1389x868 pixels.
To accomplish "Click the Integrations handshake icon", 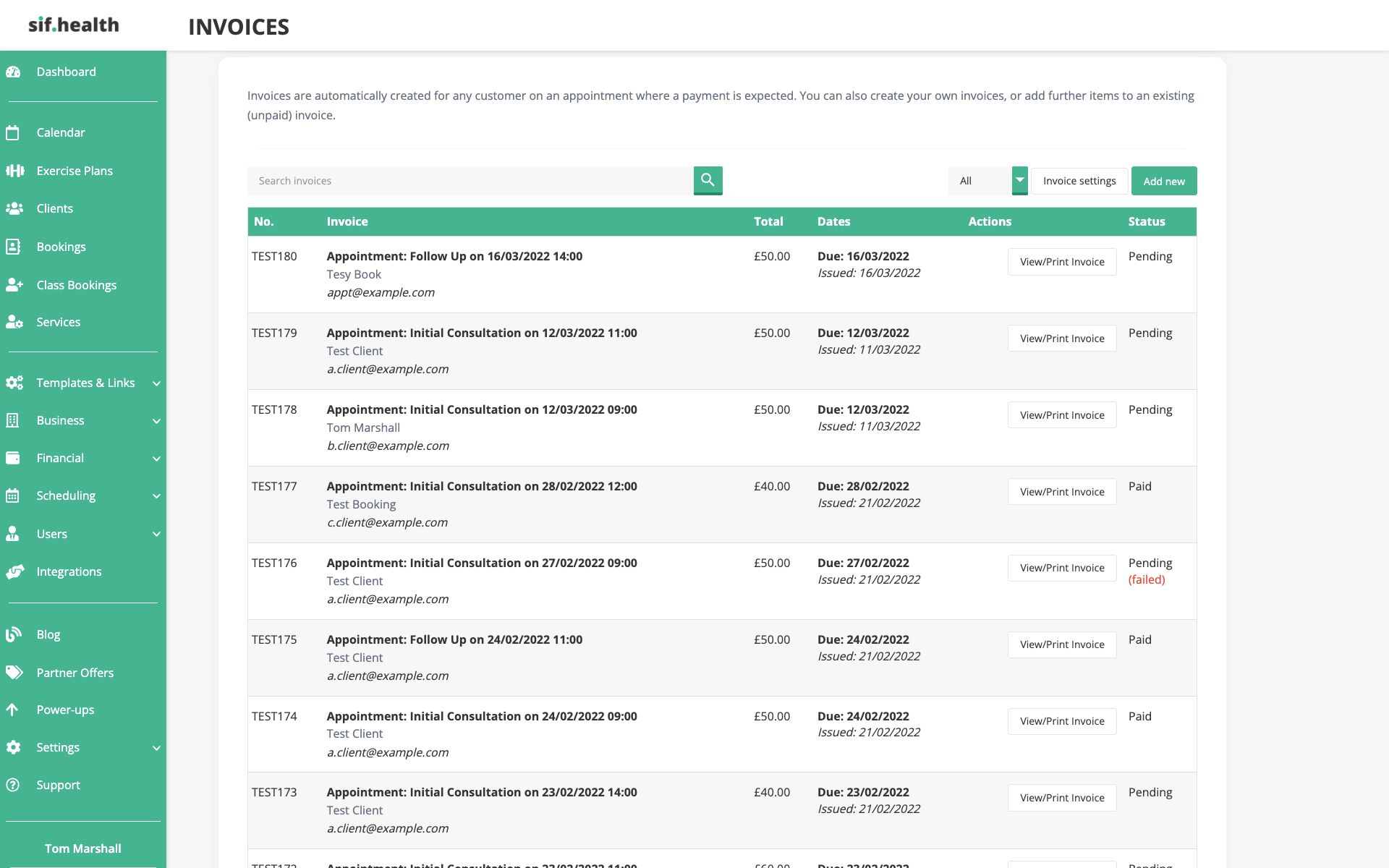I will (14, 571).
